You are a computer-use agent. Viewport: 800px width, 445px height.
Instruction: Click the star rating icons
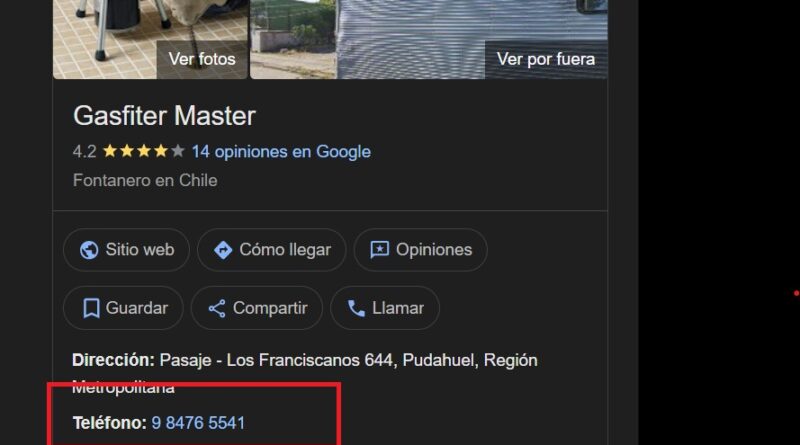pyautogui.click(x=143, y=151)
